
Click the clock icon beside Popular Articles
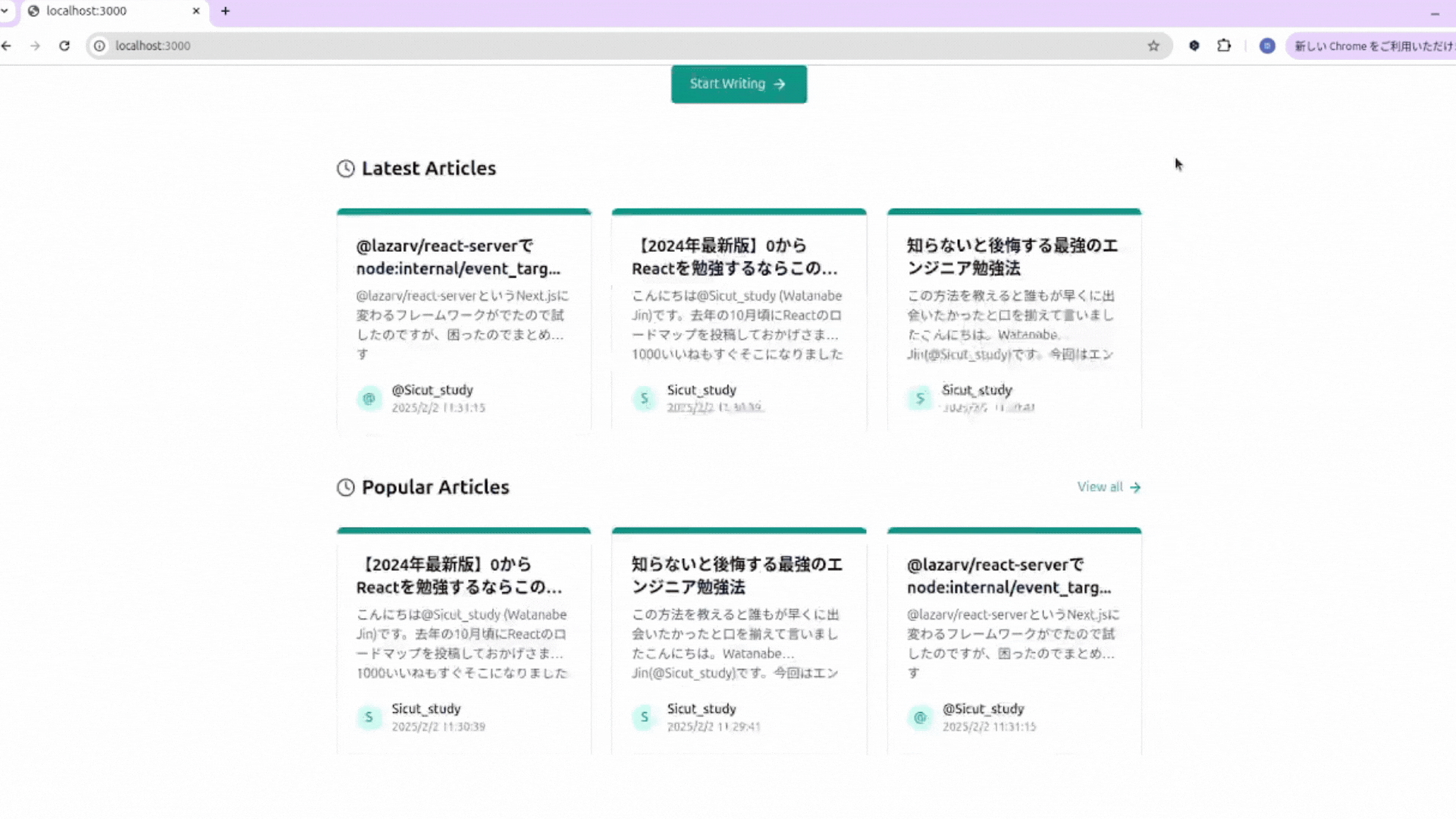(x=346, y=488)
